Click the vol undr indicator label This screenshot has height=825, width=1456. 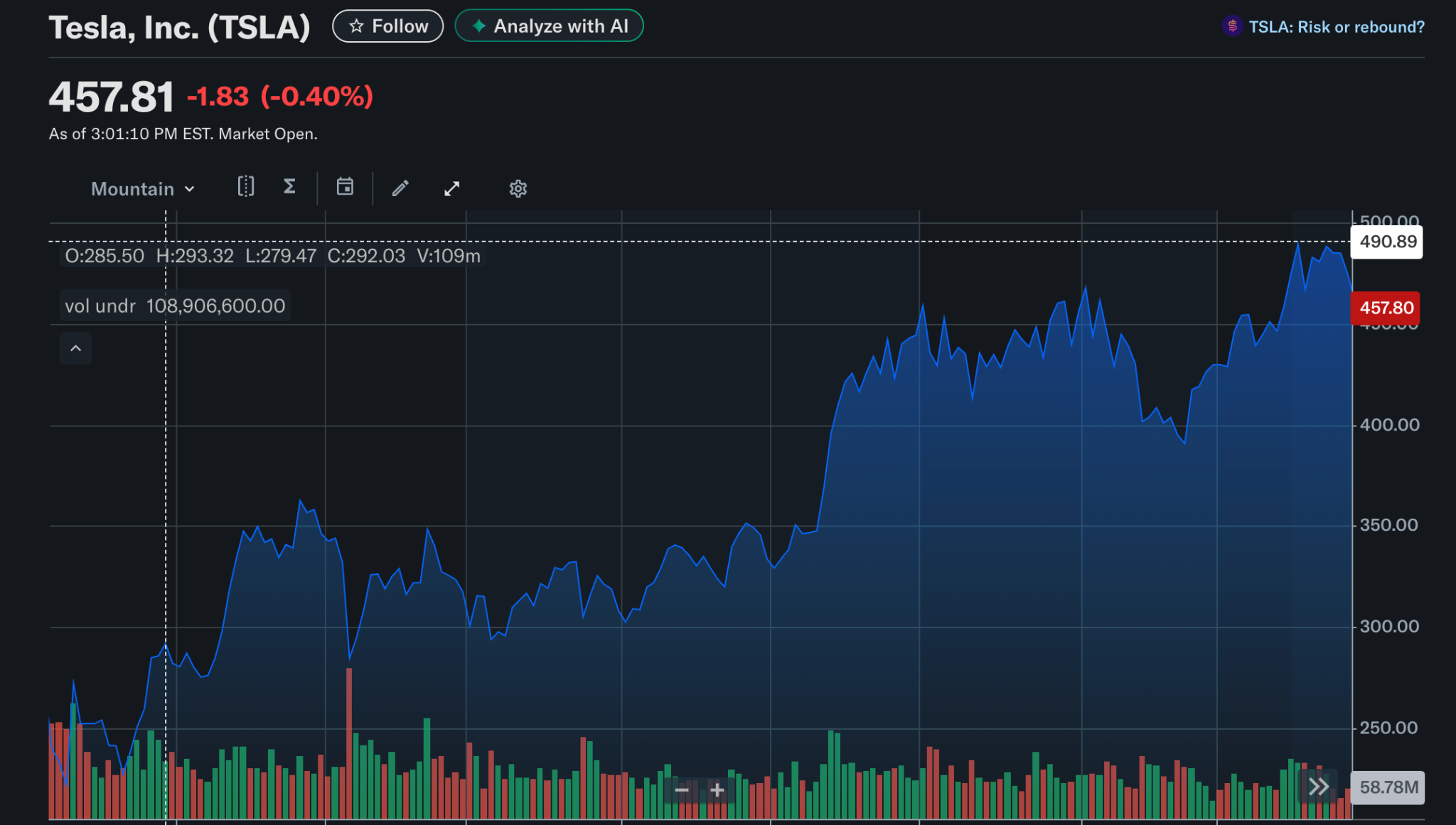click(175, 306)
